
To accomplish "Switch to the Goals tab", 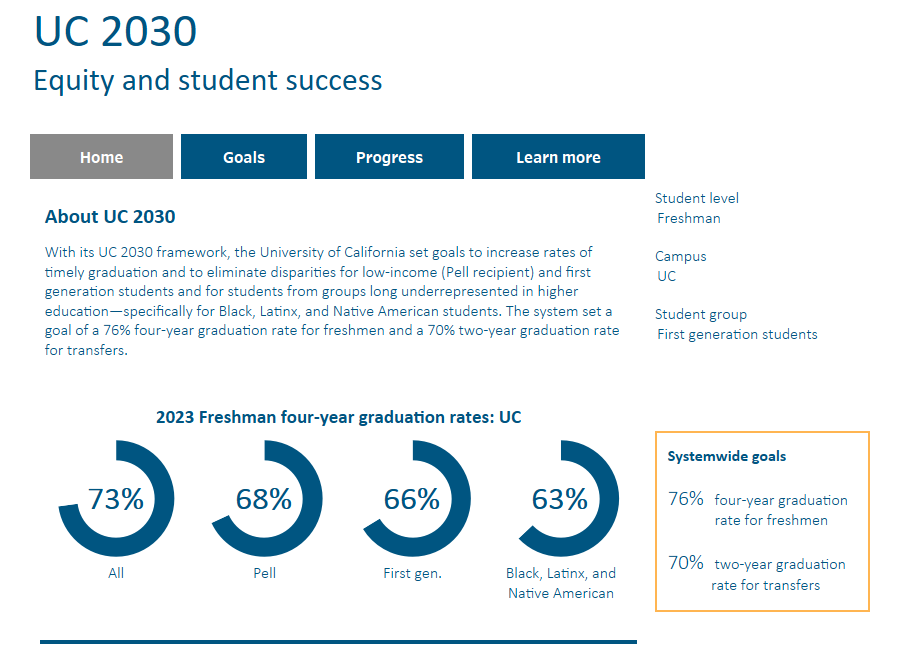I will [244, 157].
